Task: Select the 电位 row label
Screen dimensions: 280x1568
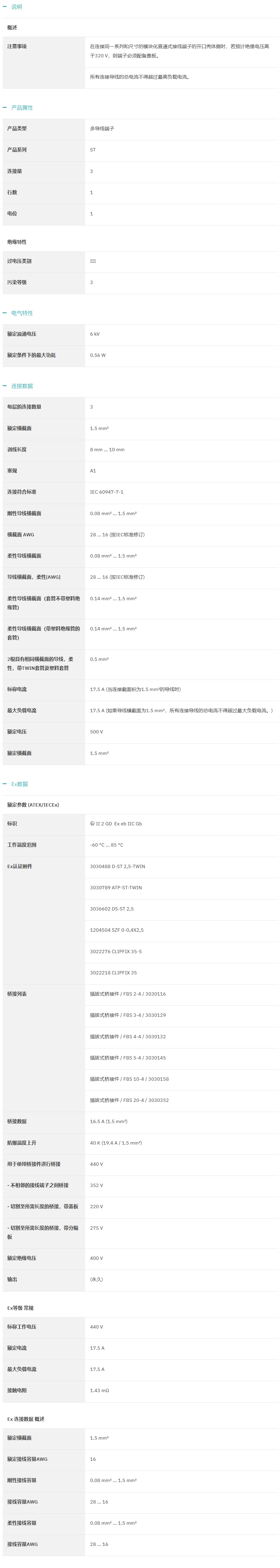Action: click(x=12, y=214)
